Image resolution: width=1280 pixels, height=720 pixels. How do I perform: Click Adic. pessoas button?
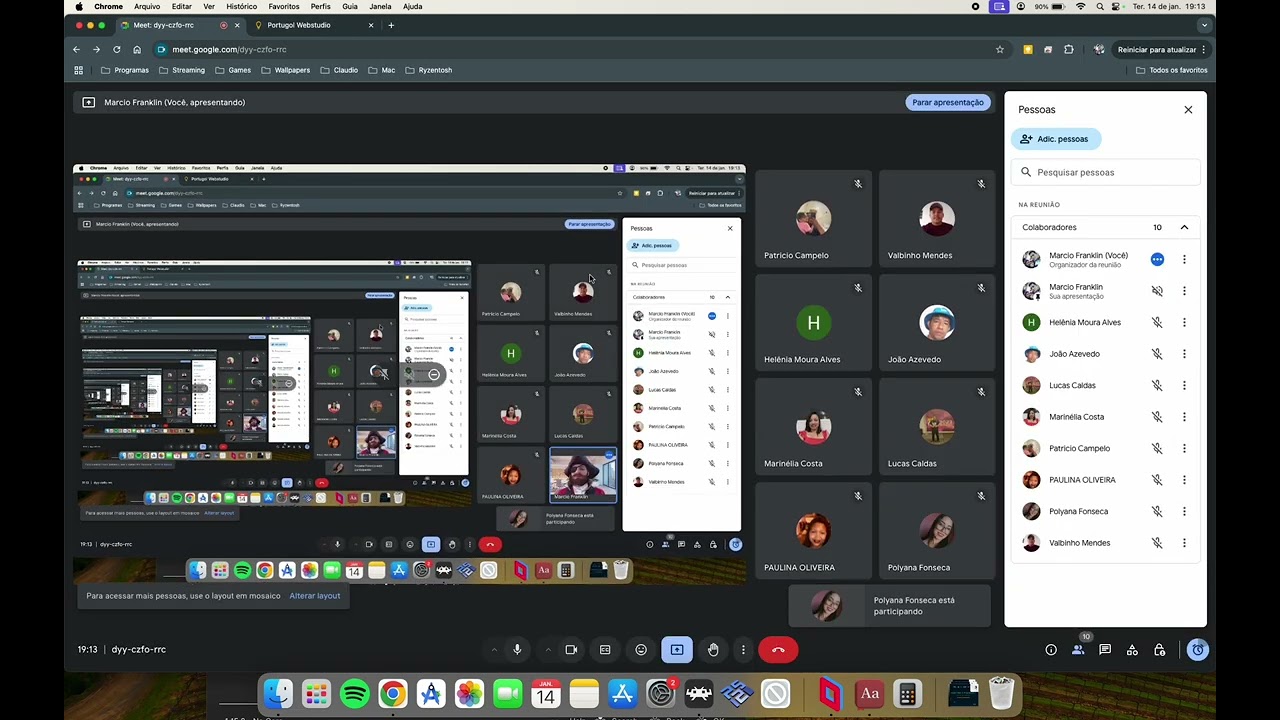(x=1056, y=139)
